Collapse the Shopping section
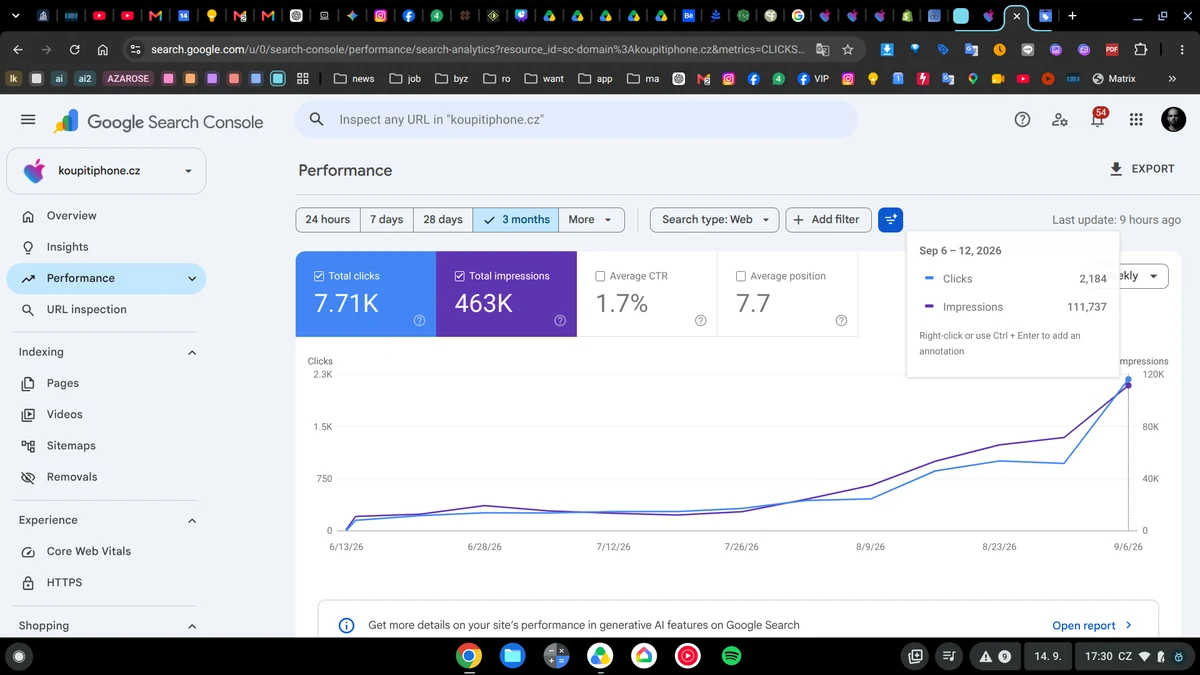 (x=192, y=626)
